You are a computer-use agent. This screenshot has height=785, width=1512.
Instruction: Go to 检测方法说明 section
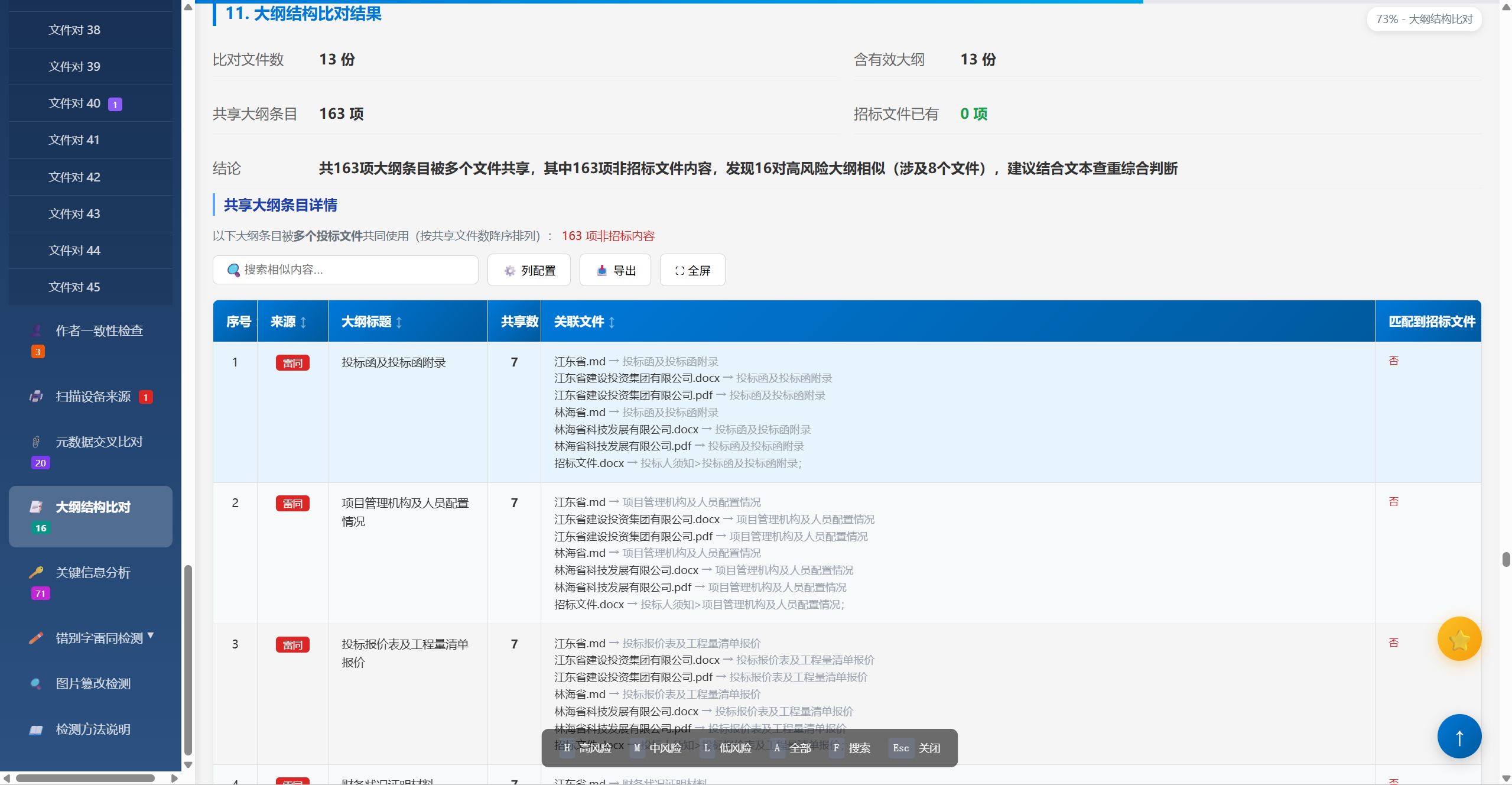click(90, 729)
